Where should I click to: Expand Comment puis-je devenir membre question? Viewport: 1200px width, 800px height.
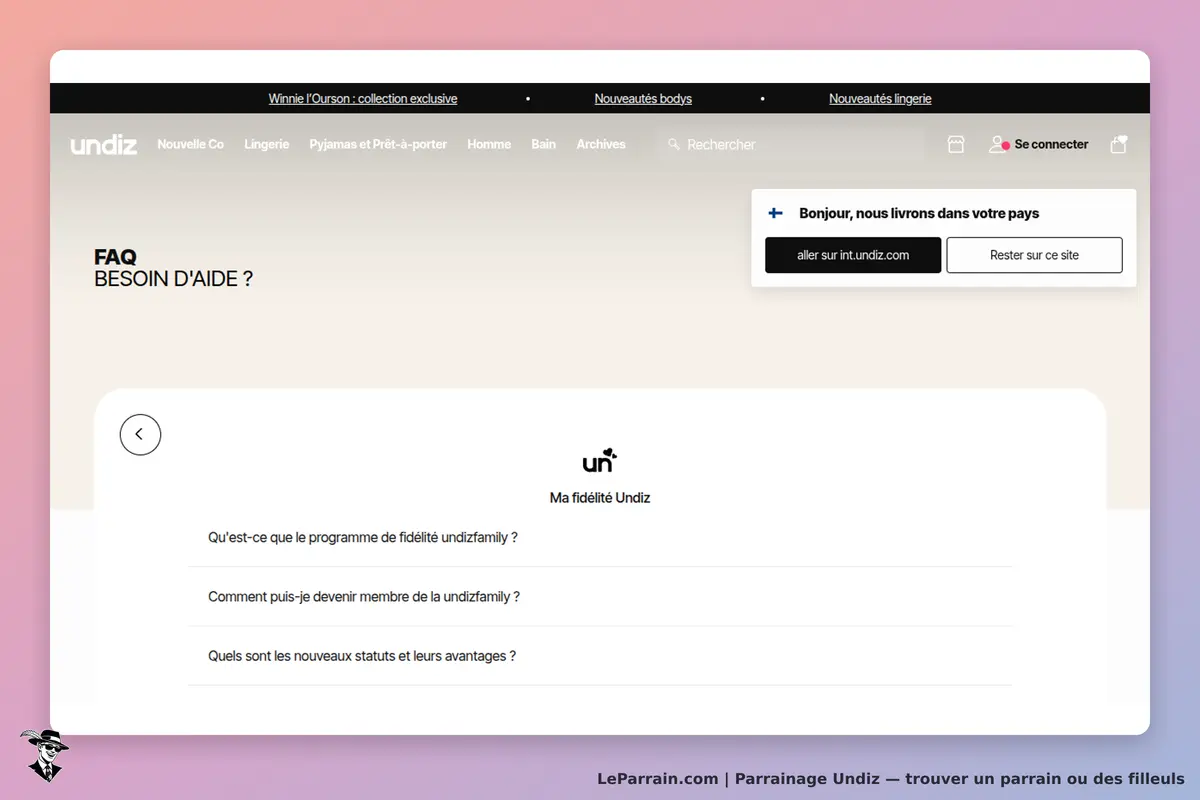(600, 597)
